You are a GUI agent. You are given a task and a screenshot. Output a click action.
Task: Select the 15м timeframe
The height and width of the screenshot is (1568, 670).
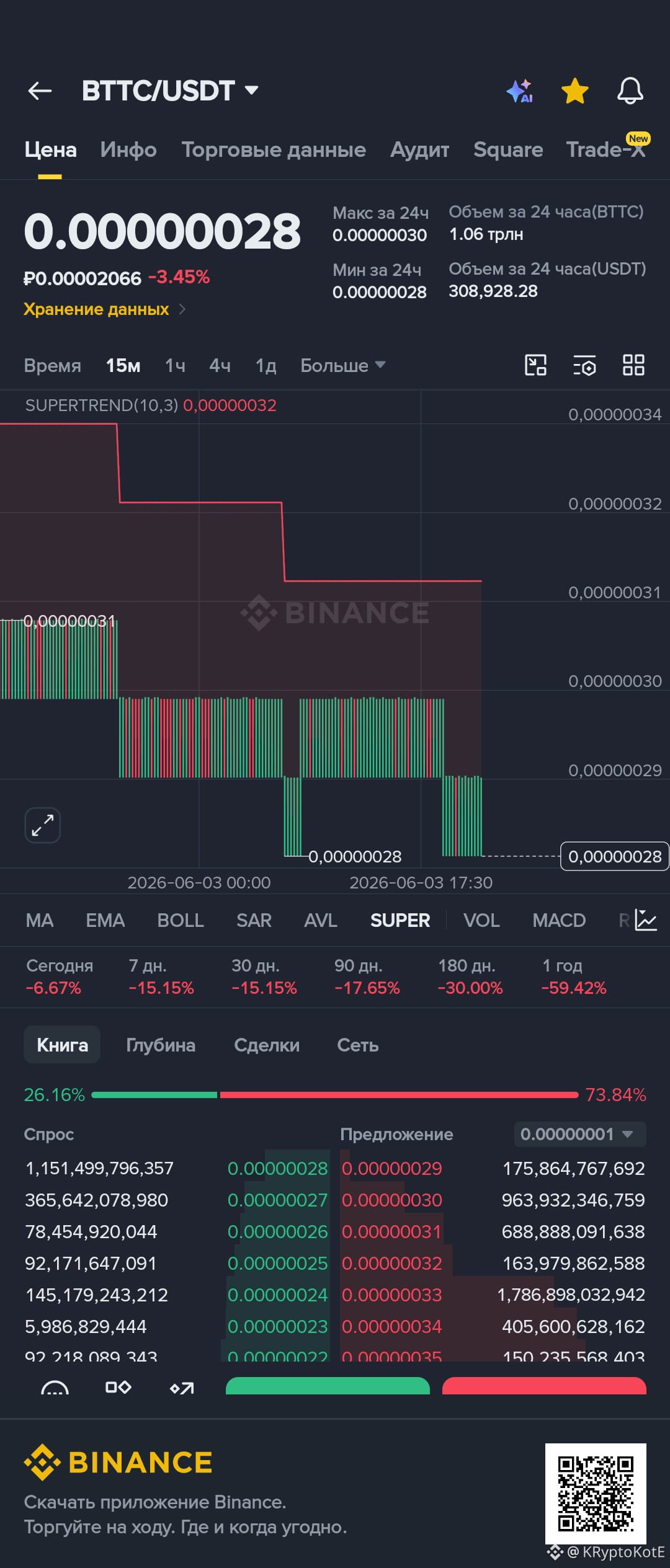coord(123,365)
